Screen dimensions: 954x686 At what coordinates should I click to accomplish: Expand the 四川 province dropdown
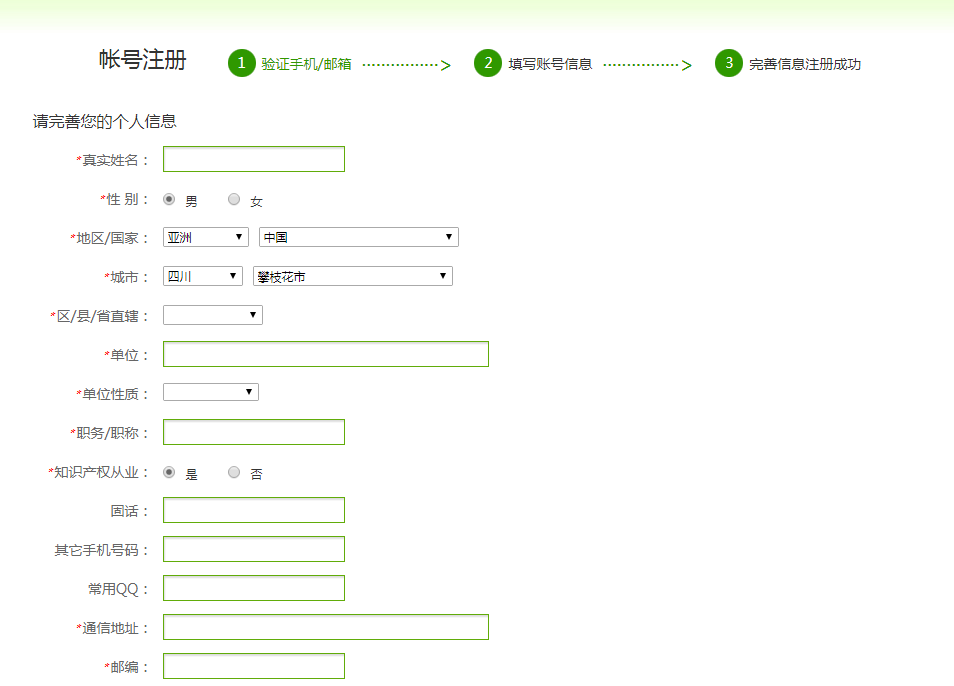202,276
